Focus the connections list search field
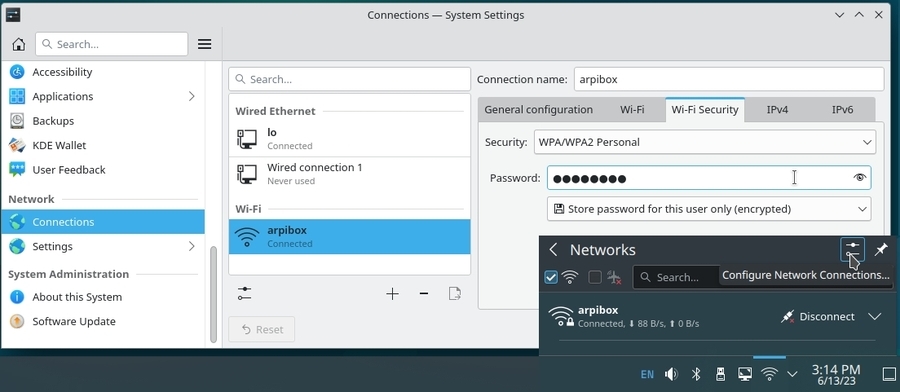This screenshot has height=392, width=900. point(350,79)
